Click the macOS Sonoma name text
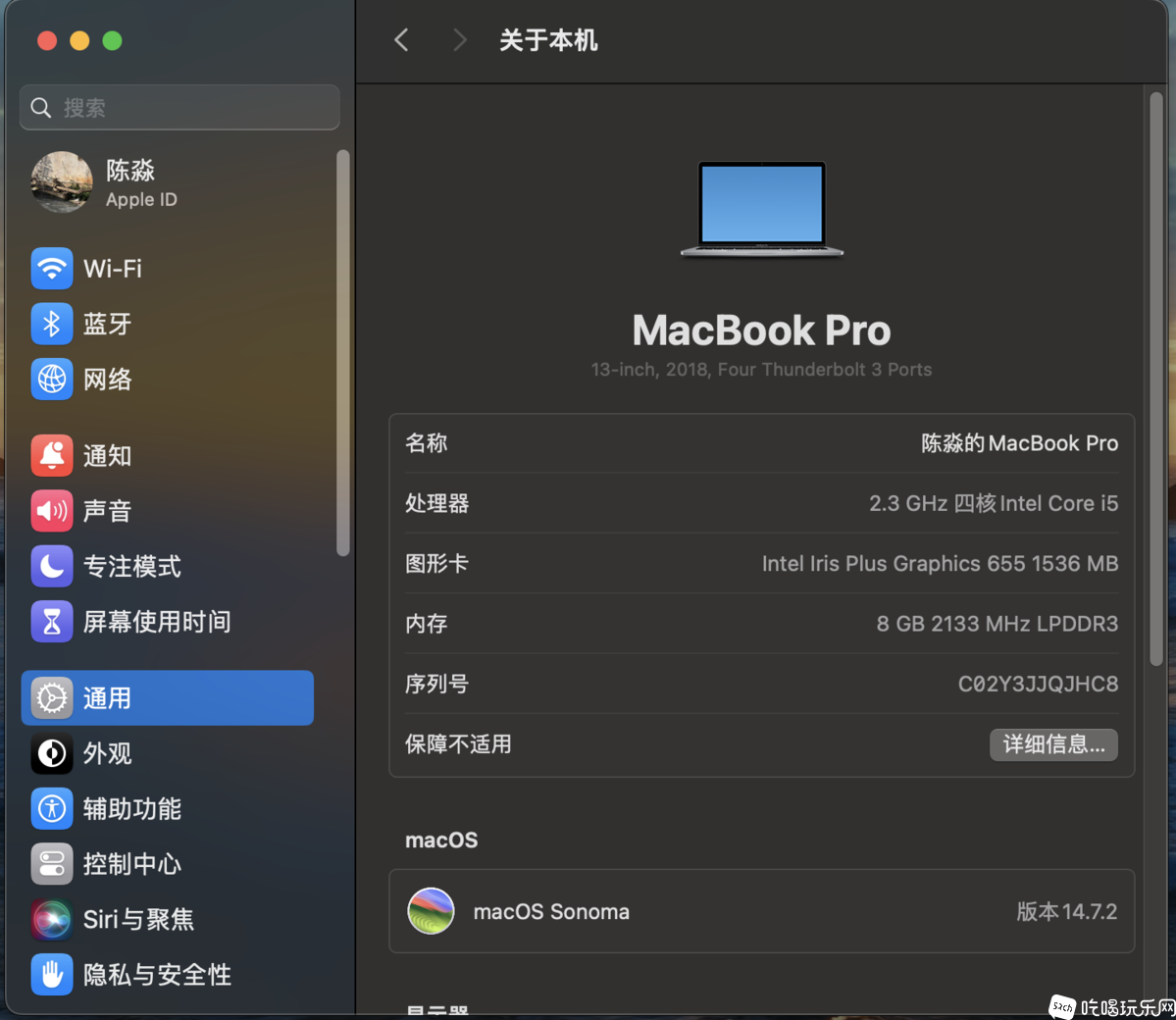Viewport: 1176px width, 1020px height. (x=551, y=911)
